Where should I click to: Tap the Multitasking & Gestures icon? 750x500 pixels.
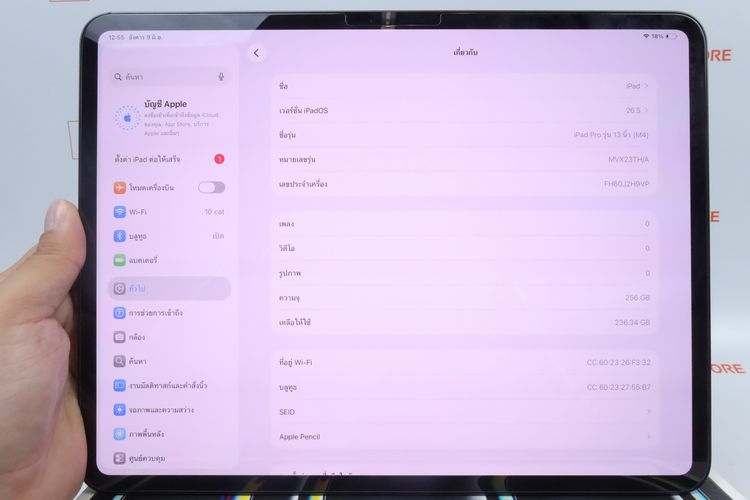[120, 385]
